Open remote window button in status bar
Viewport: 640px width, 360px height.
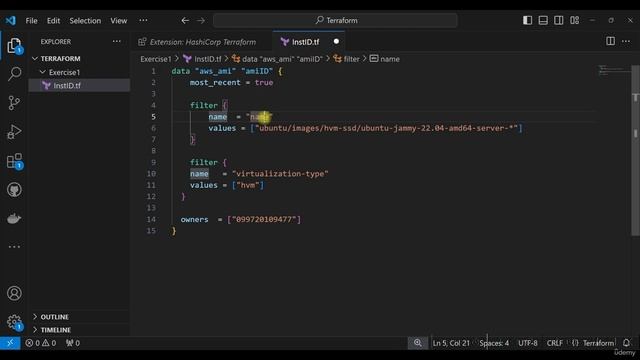coord(10,343)
